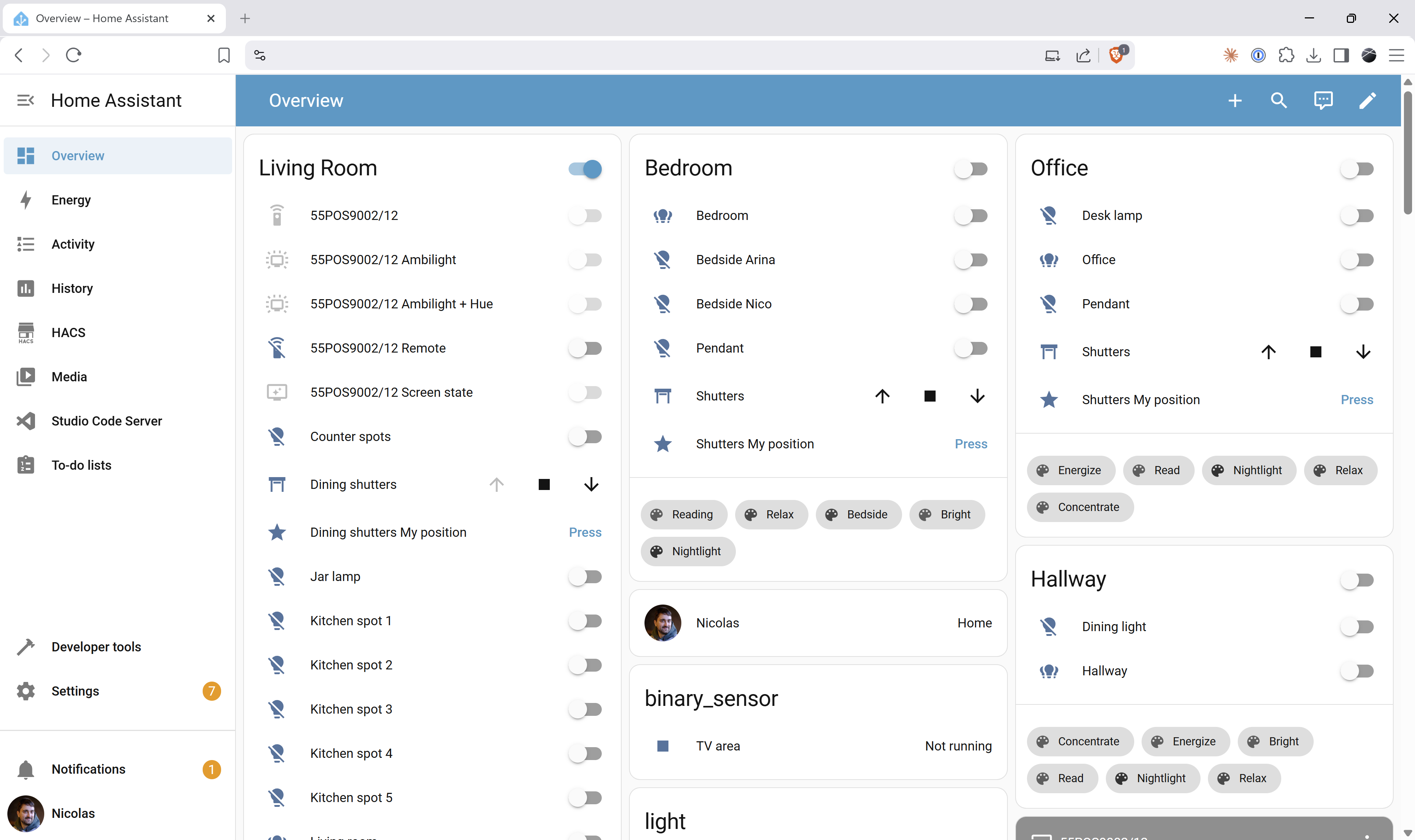Toggle the Office card header switch
The image size is (1415, 840).
(x=1357, y=169)
